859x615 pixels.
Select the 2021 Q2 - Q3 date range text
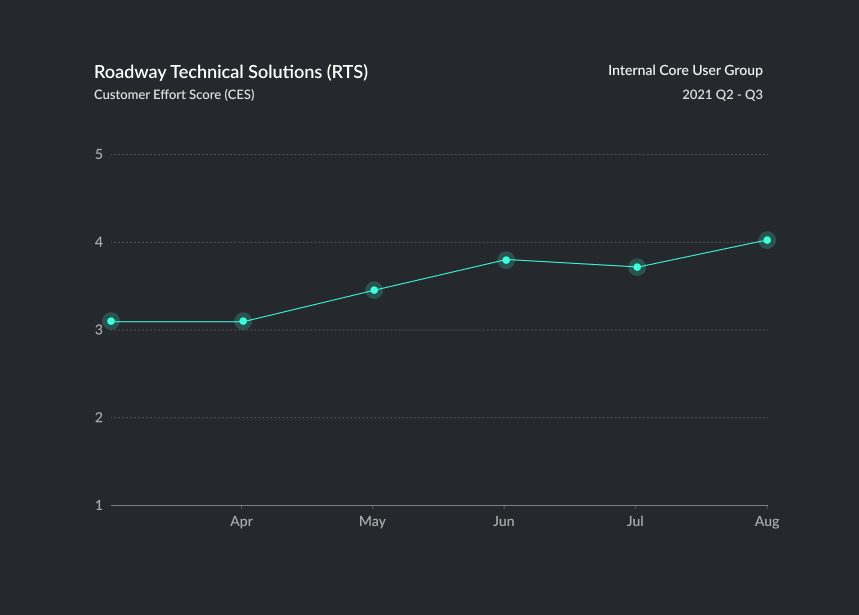click(722, 95)
